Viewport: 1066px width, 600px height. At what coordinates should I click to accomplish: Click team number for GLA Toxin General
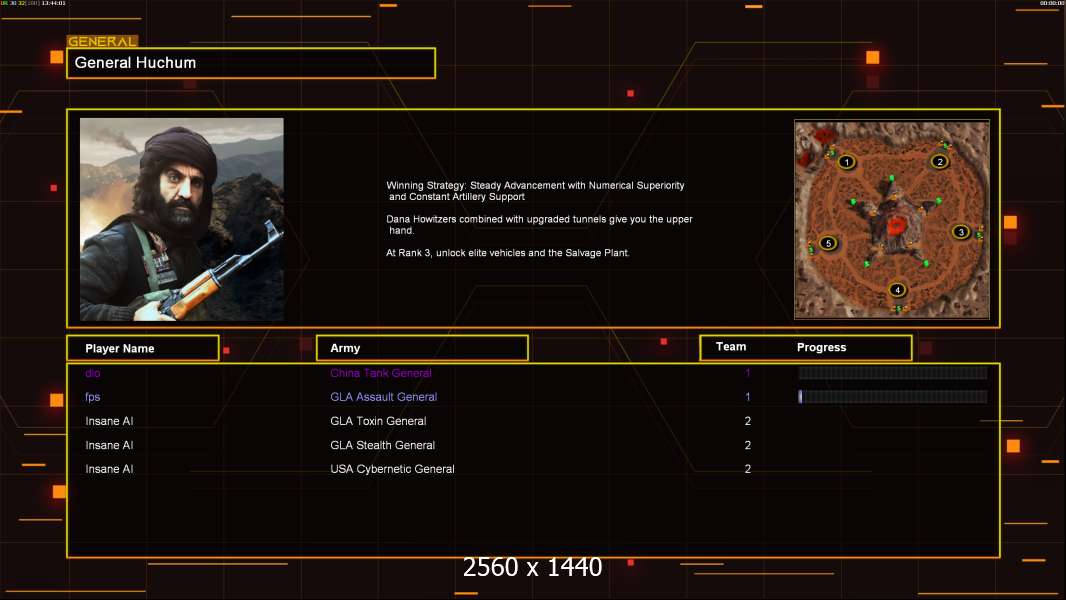(x=747, y=421)
